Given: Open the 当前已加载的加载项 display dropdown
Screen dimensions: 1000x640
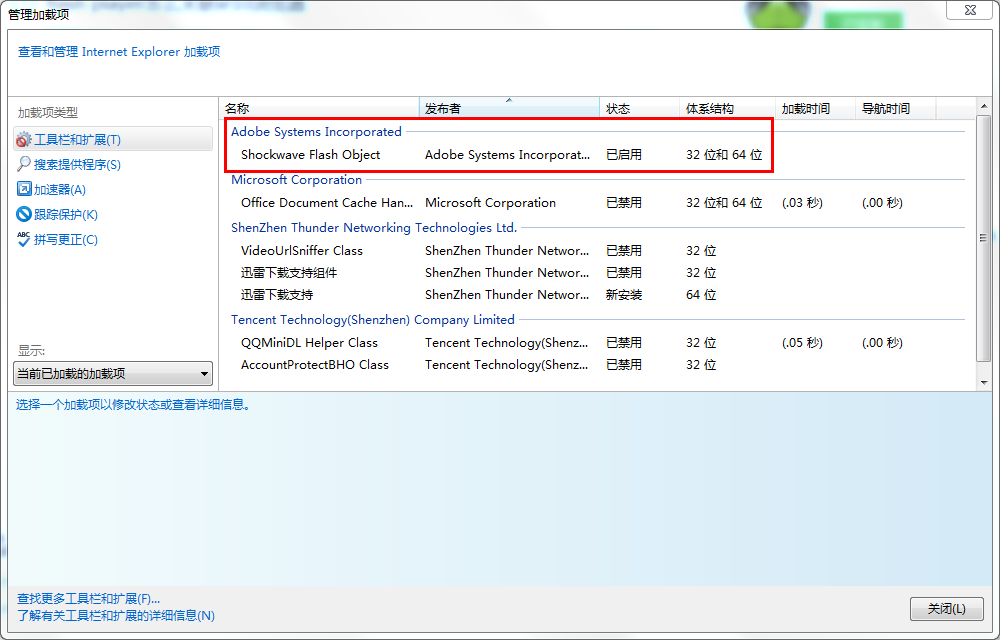Looking at the screenshot, I should tap(113, 374).
